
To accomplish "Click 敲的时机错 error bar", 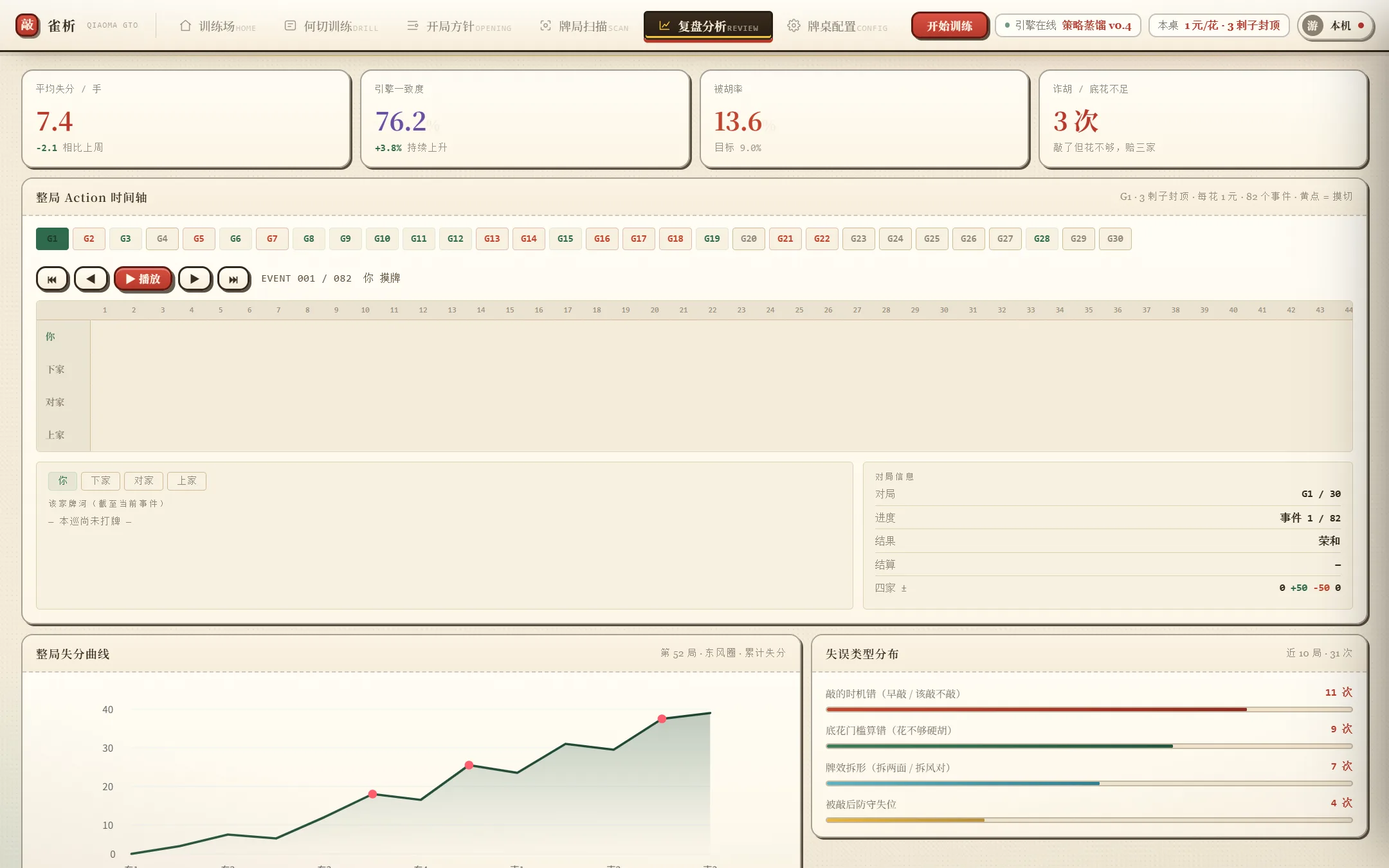I will [x=1089, y=709].
